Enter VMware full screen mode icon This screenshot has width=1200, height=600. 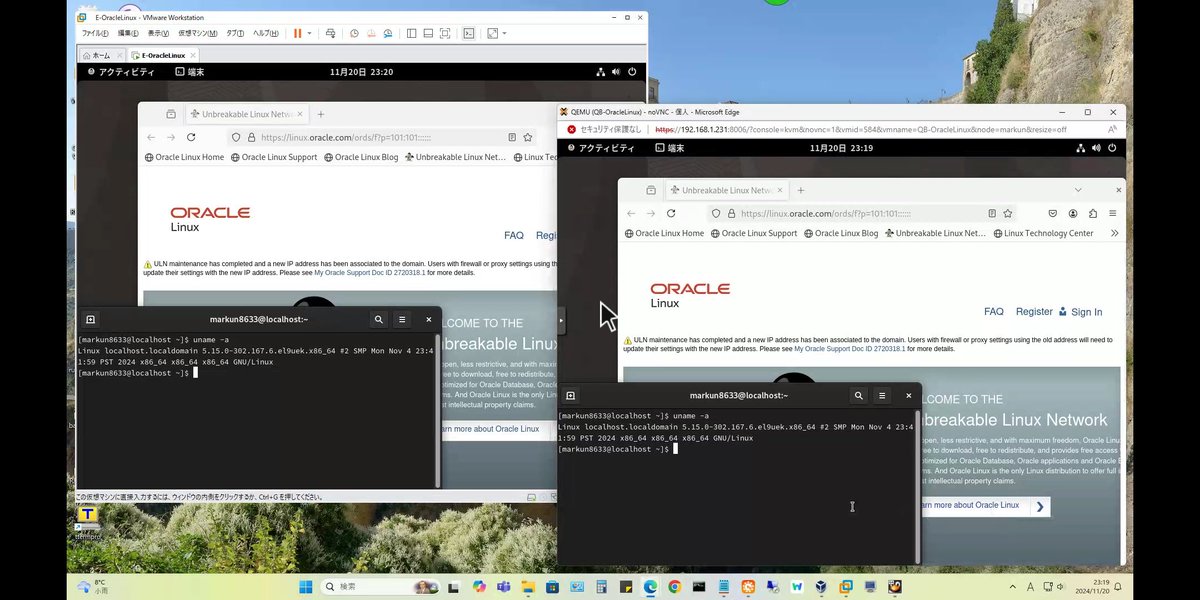443,33
